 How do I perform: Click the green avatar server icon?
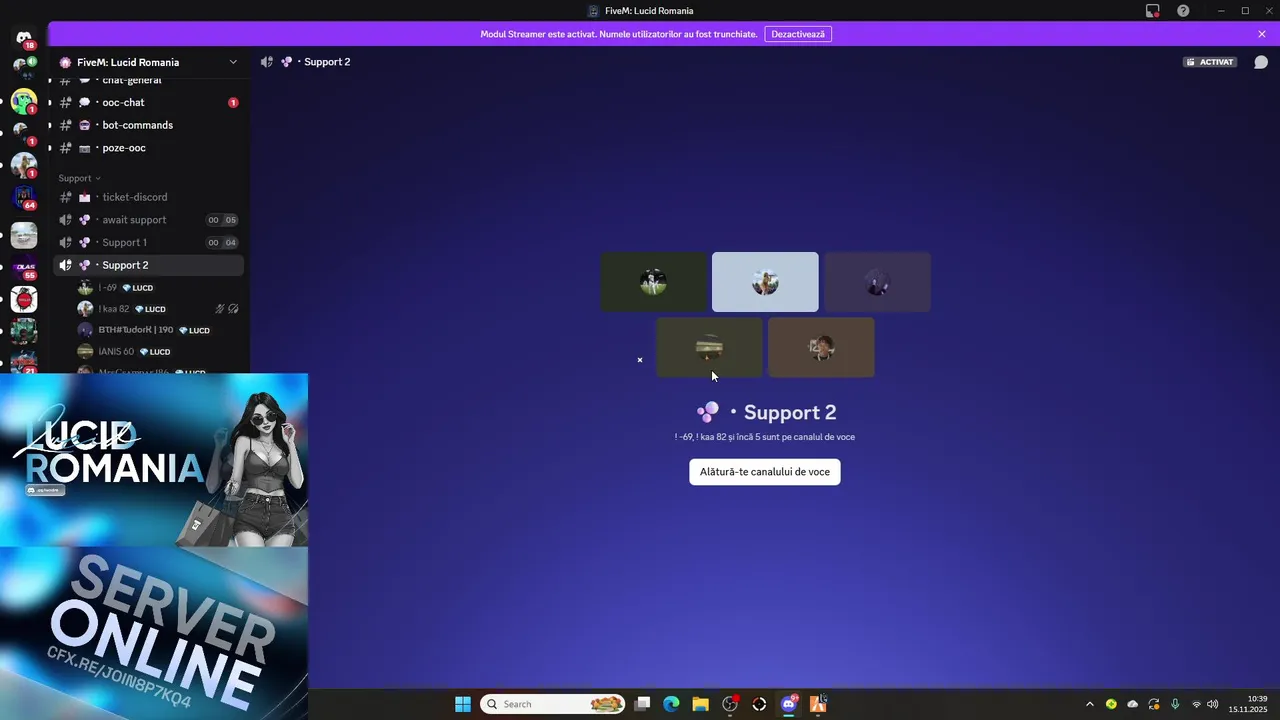coord(24,102)
